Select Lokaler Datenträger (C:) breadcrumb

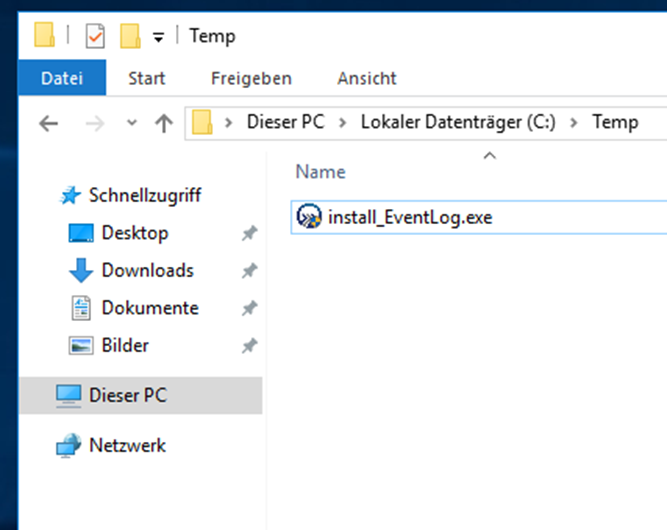tap(458, 122)
